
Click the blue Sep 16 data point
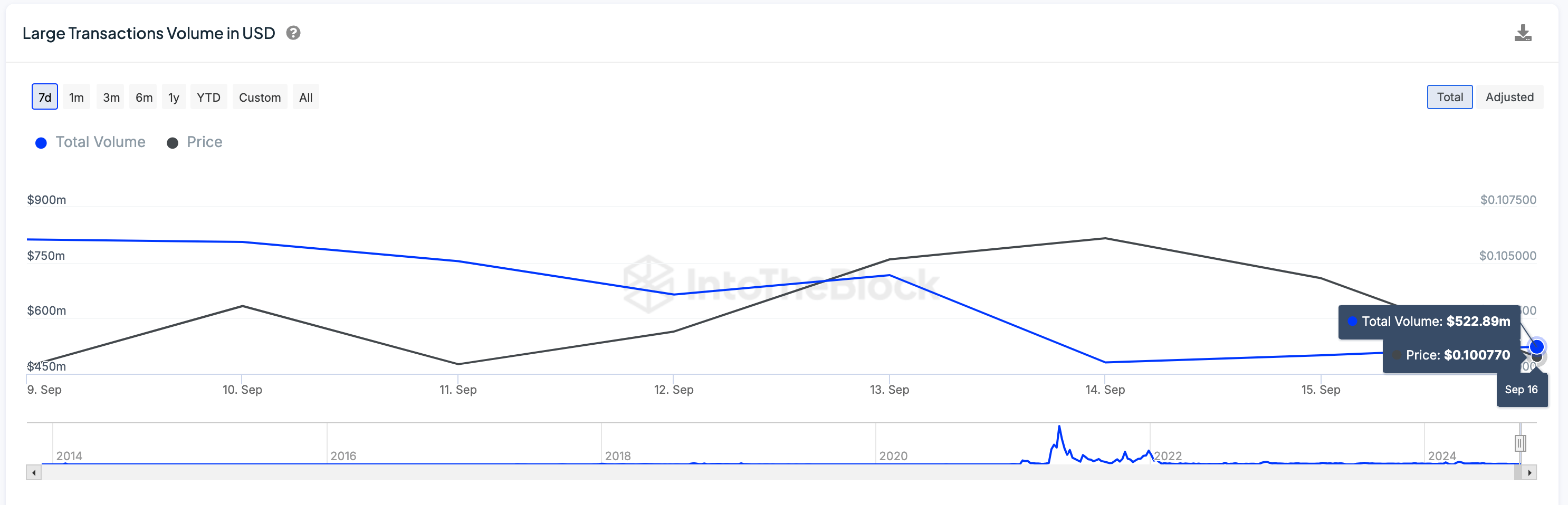(x=1536, y=347)
